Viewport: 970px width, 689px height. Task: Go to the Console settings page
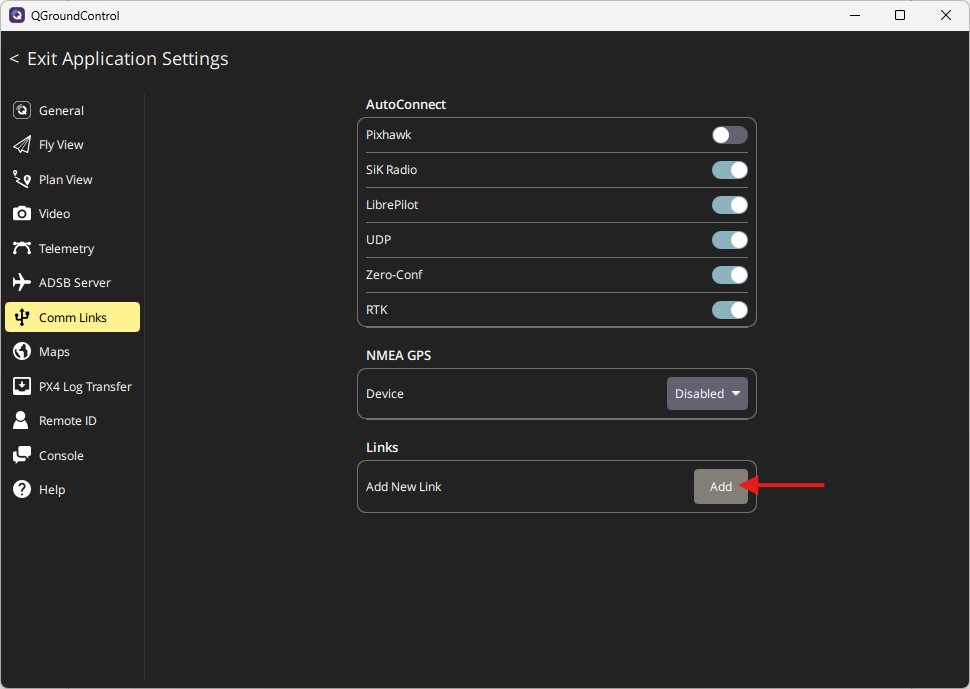[61, 455]
